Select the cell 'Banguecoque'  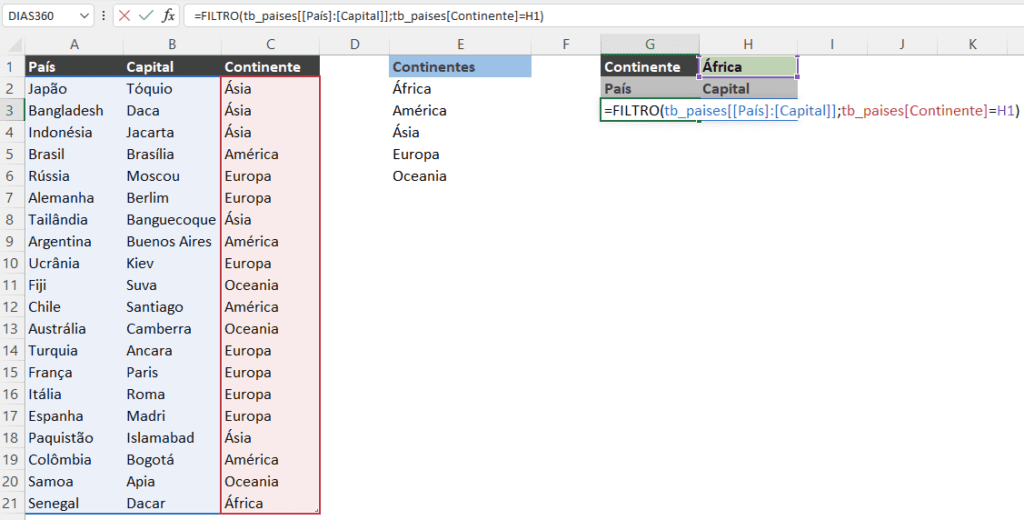[x=172, y=219]
